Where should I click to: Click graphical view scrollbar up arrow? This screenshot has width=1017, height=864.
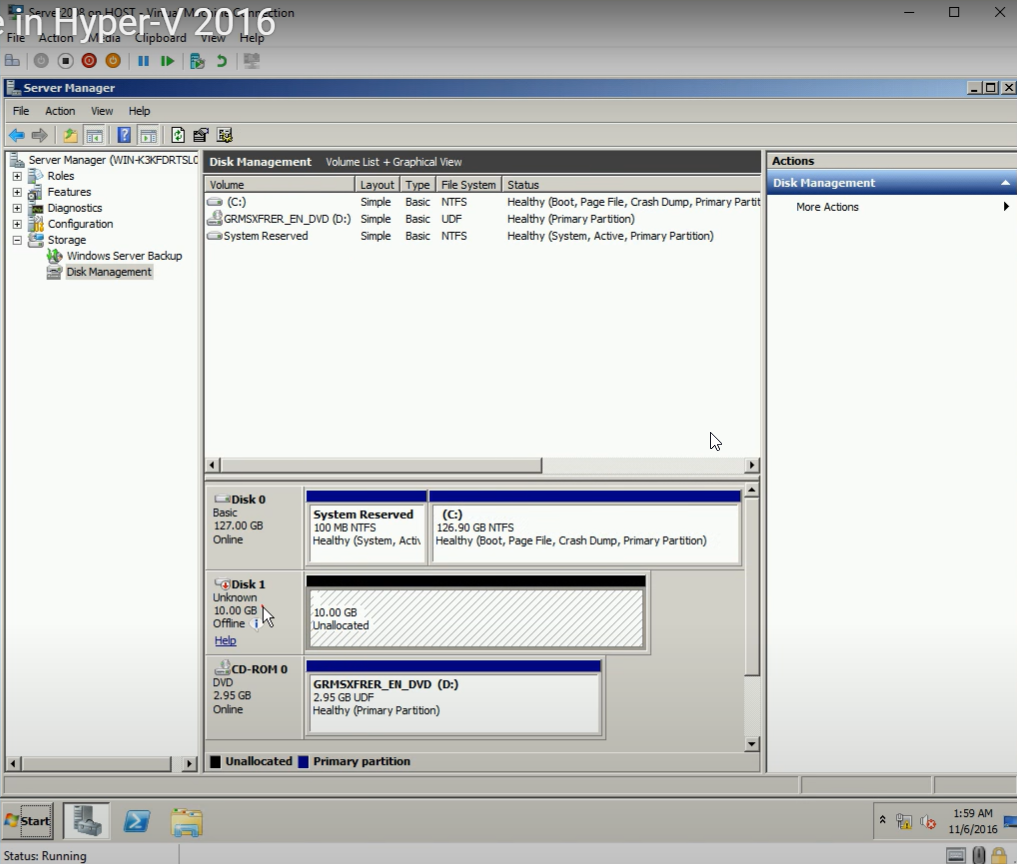(x=752, y=490)
